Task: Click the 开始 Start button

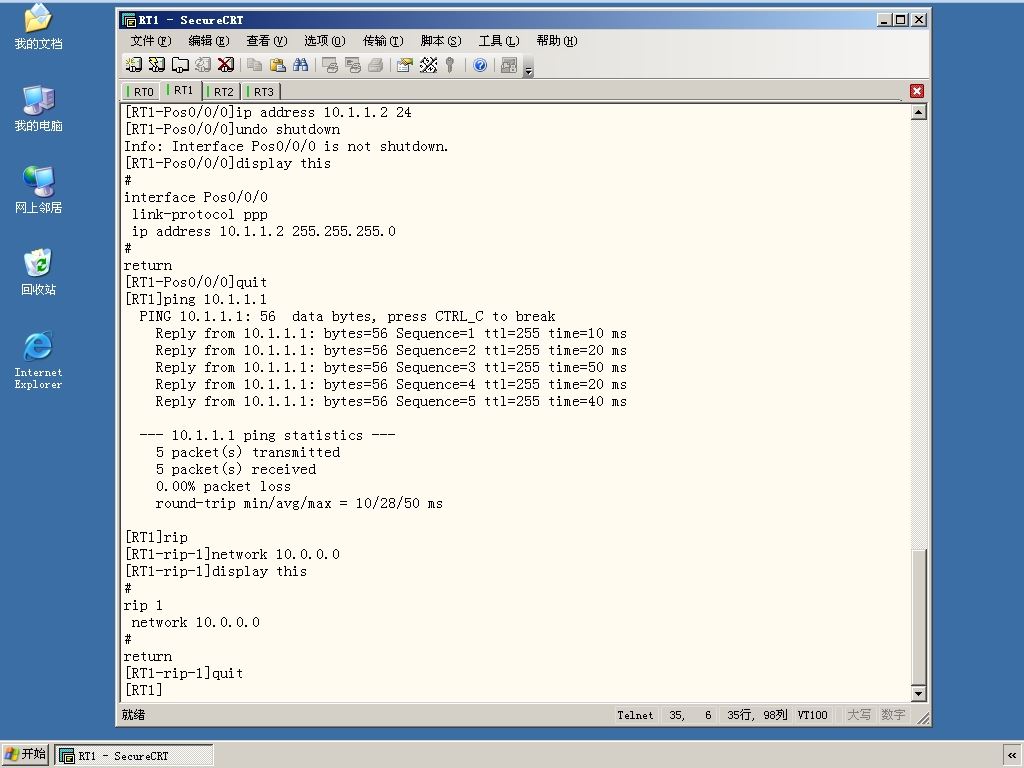Action: click(25, 755)
